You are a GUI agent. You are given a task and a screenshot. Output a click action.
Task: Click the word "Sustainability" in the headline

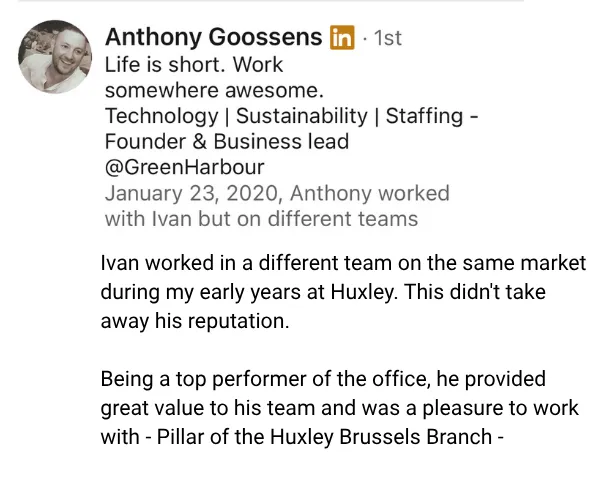[x=302, y=116]
